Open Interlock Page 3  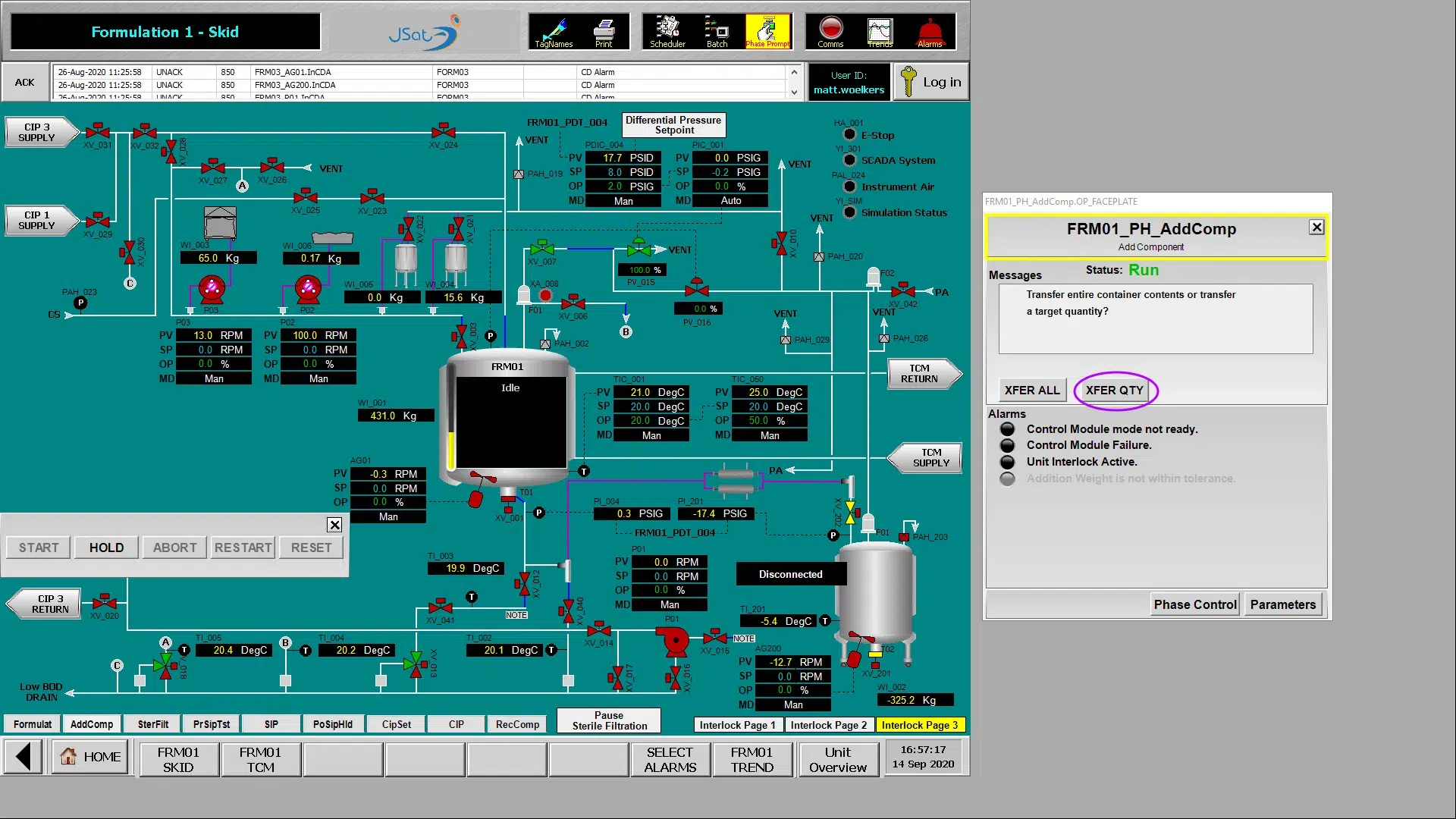pyautogui.click(x=919, y=725)
